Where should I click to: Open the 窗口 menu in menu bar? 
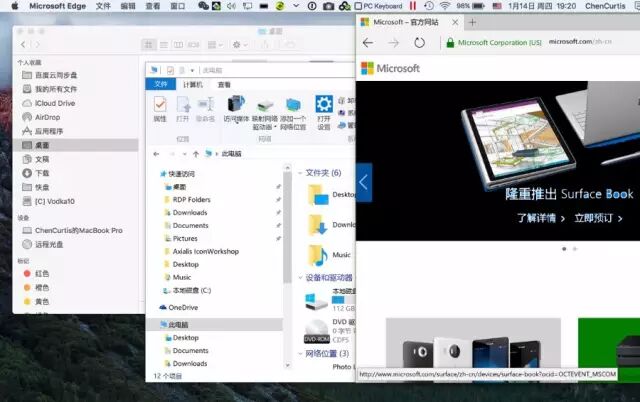point(178,6)
